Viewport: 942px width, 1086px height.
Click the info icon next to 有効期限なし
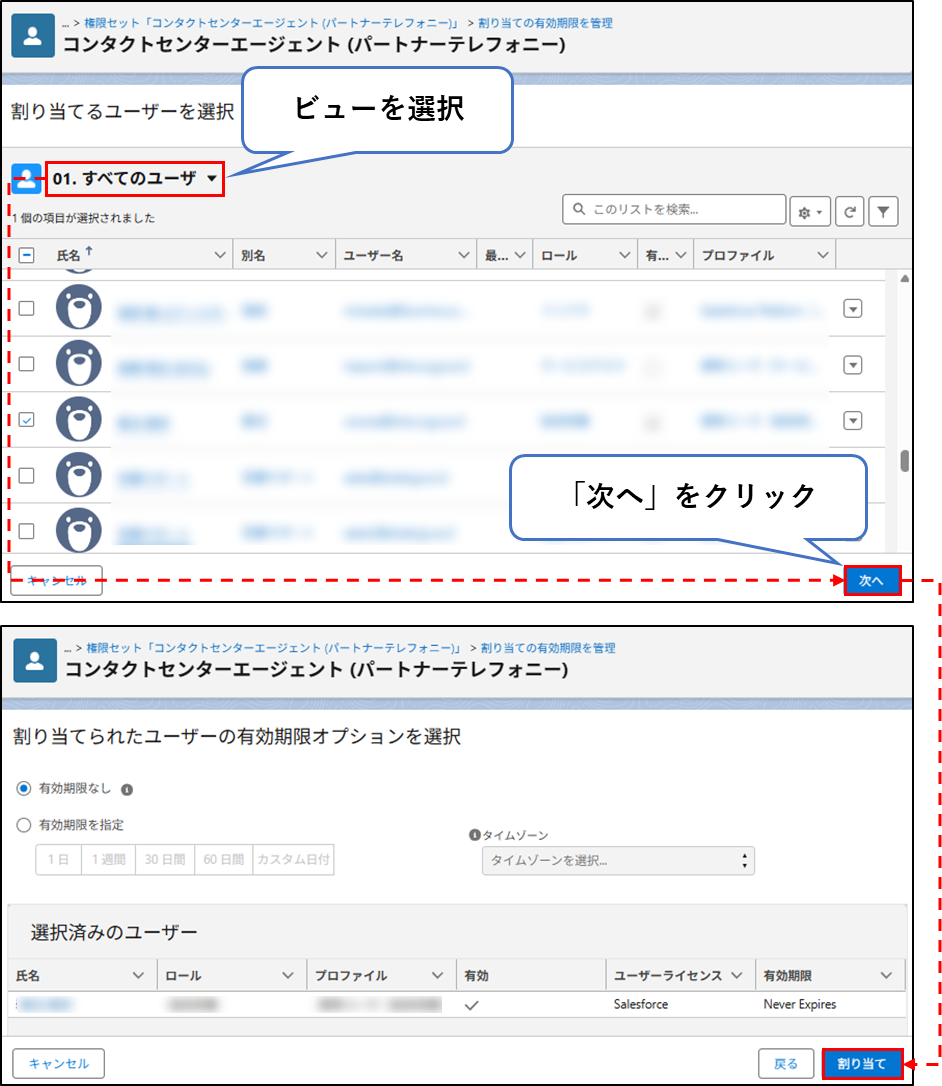[x=127, y=789]
